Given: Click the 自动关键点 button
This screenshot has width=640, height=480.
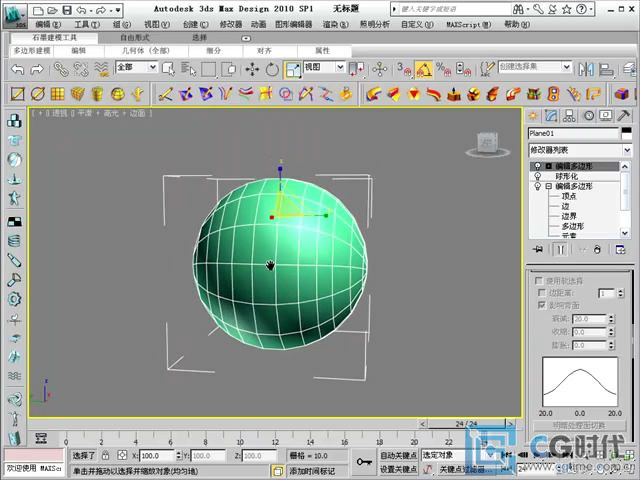Looking at the screenshot, I should click(x=398, y=455).
